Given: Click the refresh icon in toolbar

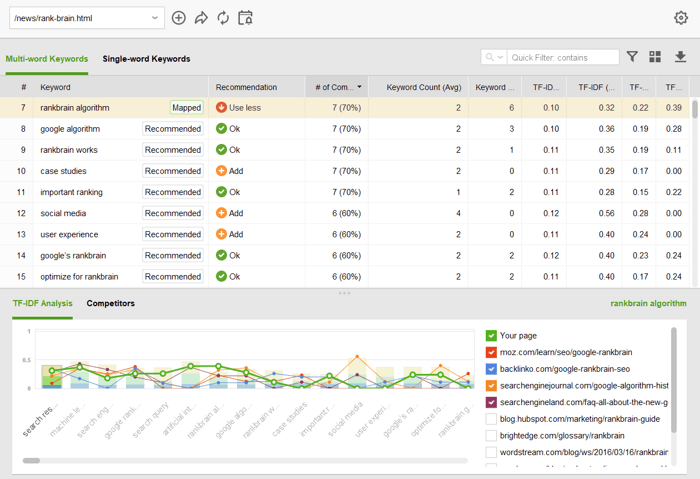Looking at the screenshot, I should pyautogui.click(x=223, y=18).
